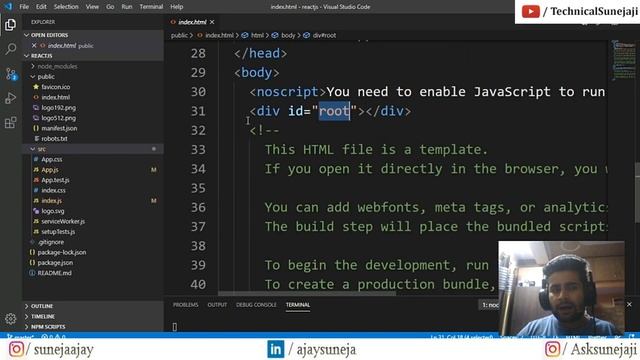Click the vertical editor scrollbar

click(638, 193)
